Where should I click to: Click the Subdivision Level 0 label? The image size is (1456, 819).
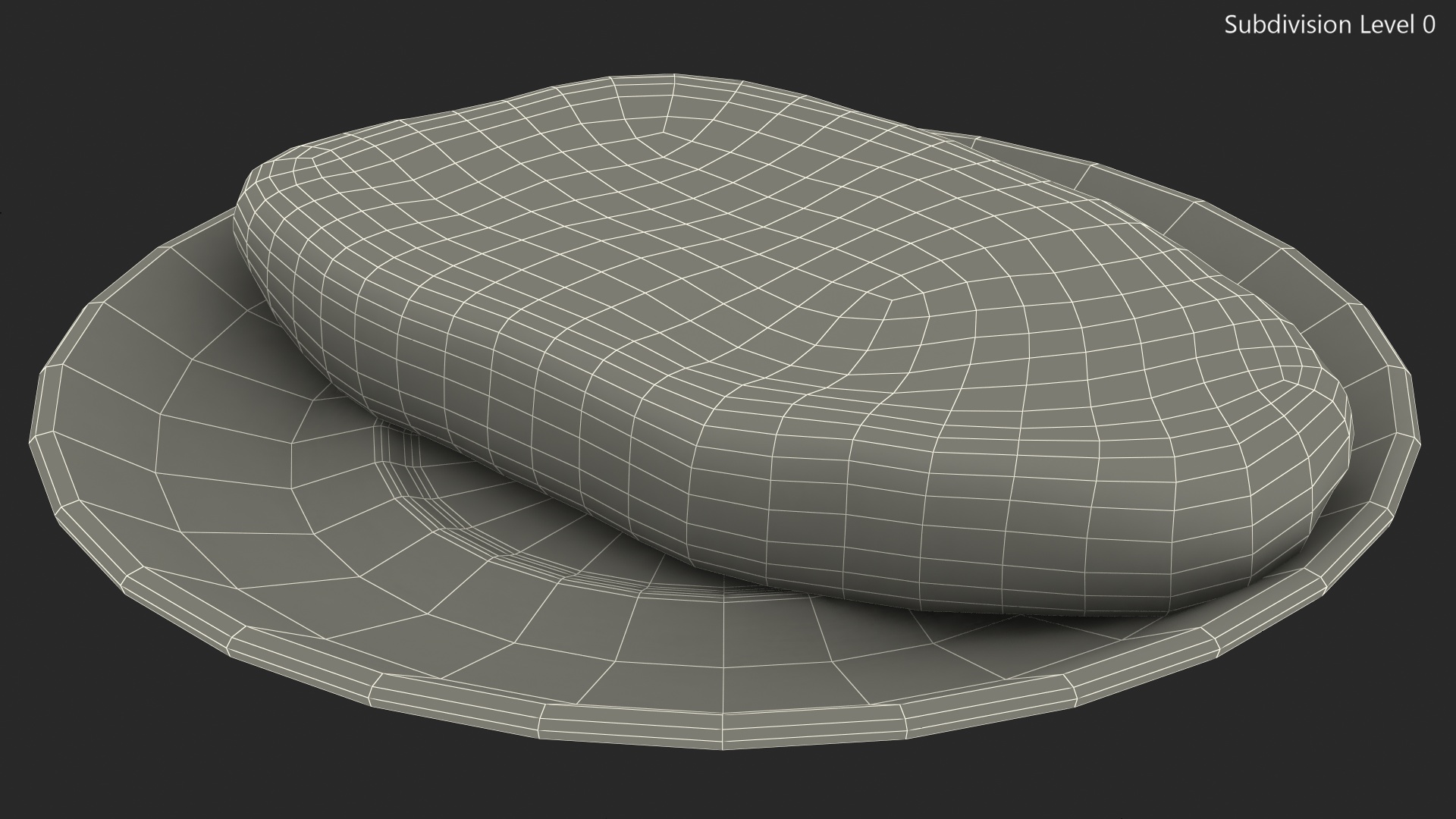tap(1329, 25)
